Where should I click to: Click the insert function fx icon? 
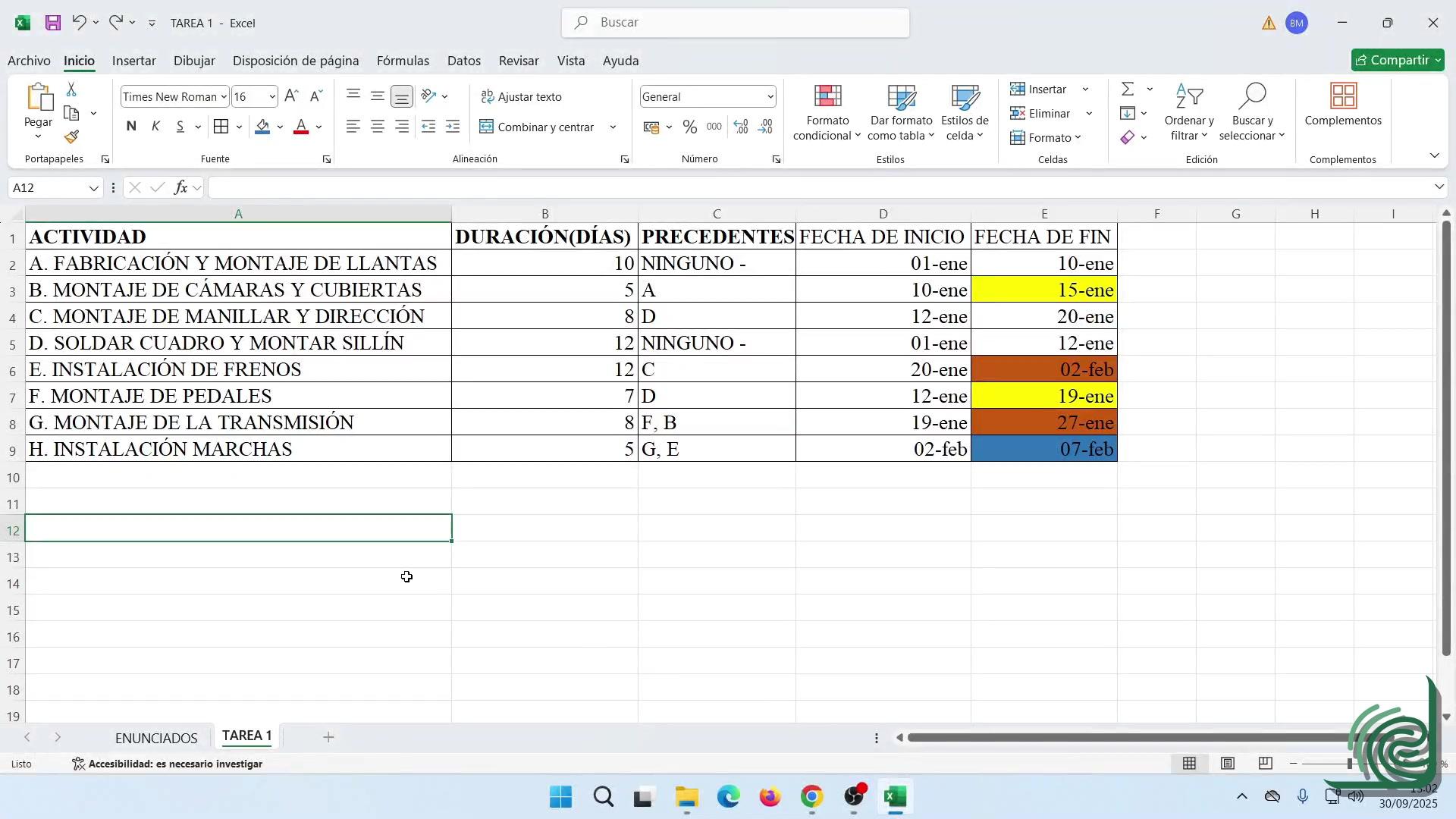180,187
